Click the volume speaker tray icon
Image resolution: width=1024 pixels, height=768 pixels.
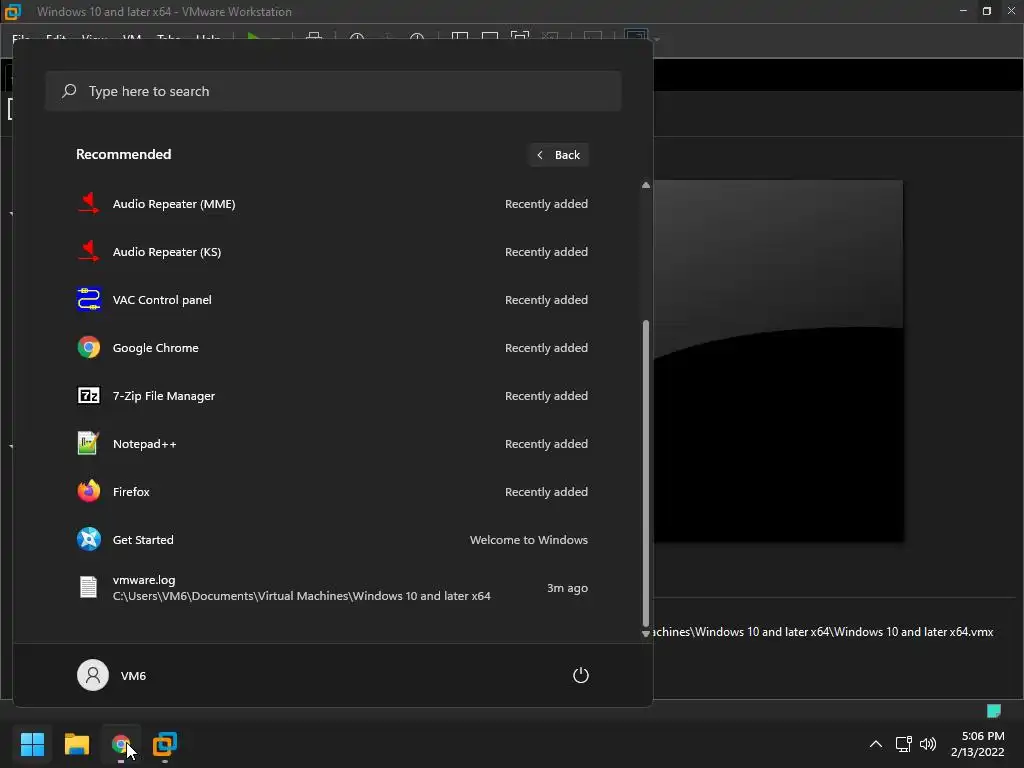(x=927, y=744)
